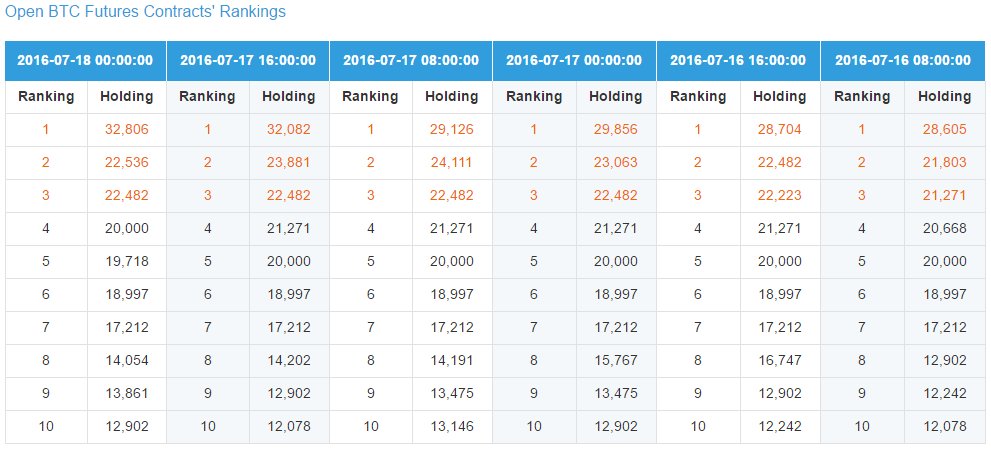Click 21,271 in the 2016-07-17 08:00:00 column

click(451, 229)
